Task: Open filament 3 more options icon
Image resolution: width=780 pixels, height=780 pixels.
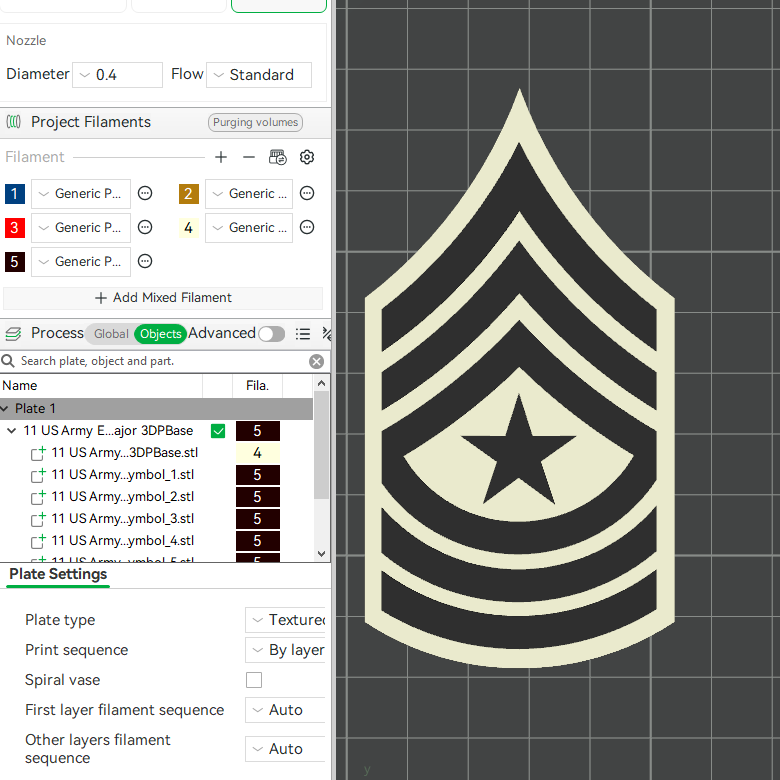Action: (145, 227)
